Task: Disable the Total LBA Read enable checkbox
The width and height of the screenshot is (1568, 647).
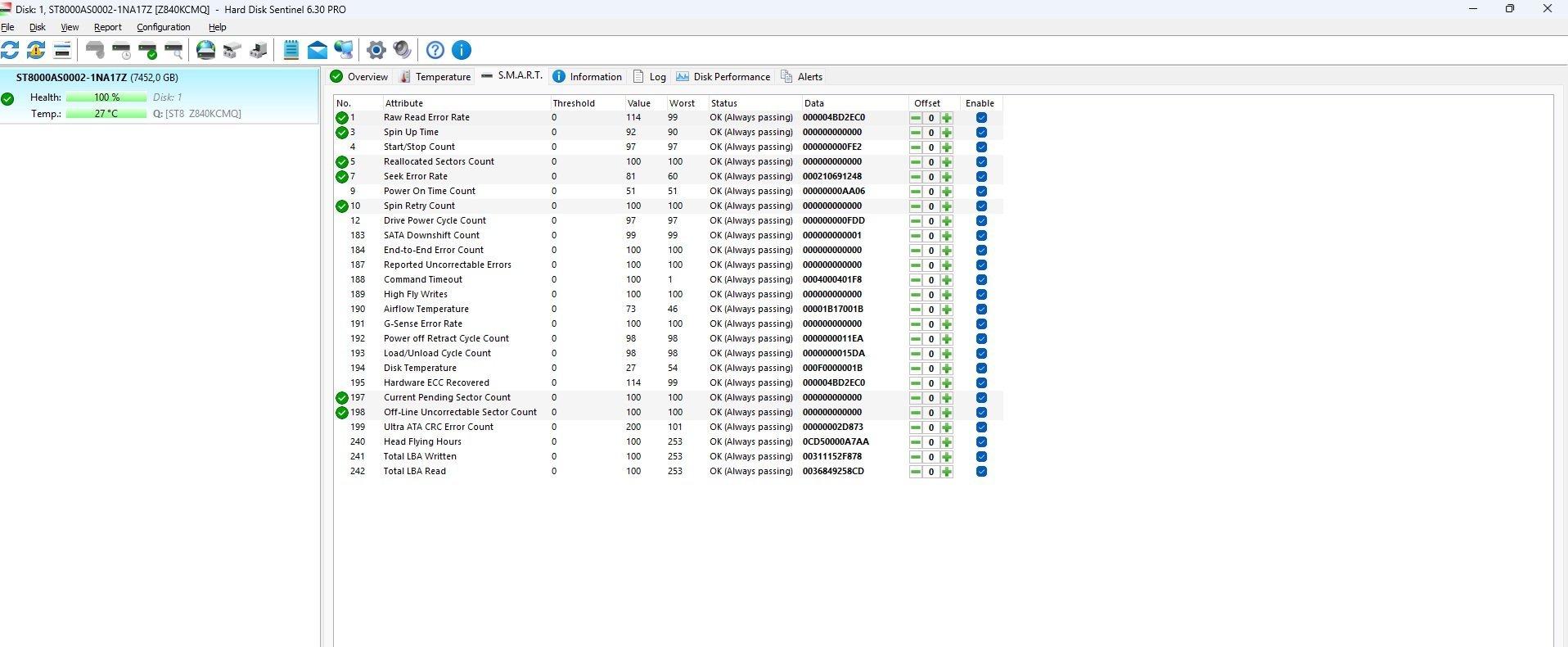Action: coord(981,472)
